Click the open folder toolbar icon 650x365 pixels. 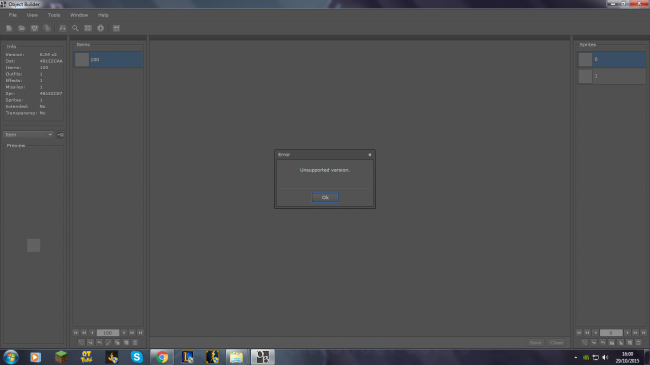[22, 28]
